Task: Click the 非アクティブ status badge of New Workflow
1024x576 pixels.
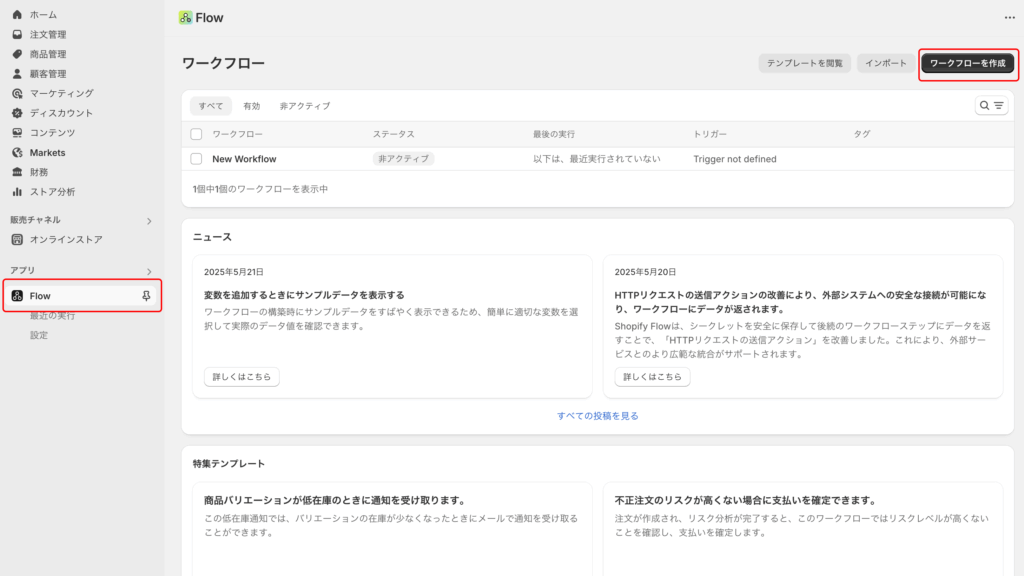Action: [x=404, y=159]
